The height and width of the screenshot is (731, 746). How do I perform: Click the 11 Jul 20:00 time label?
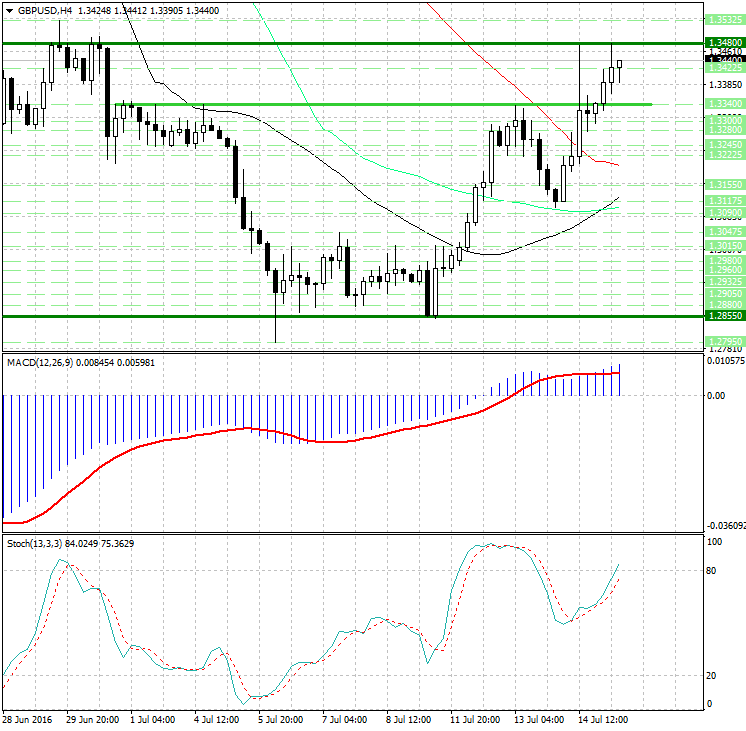[x=475, y=719]
